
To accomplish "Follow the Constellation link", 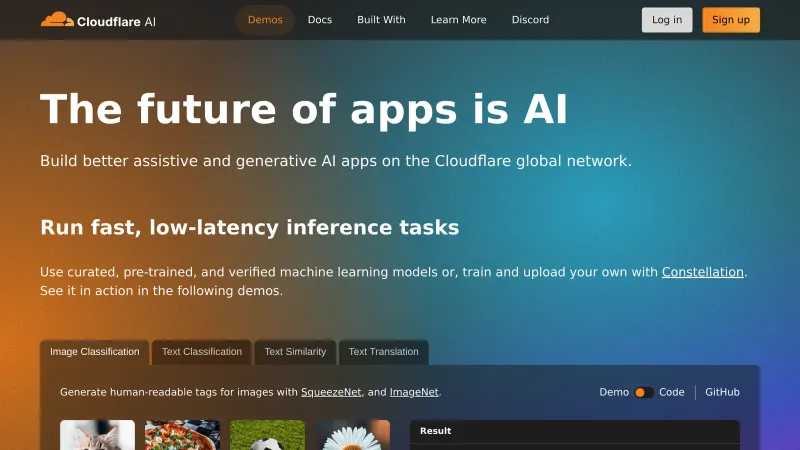I will [703, 272].
